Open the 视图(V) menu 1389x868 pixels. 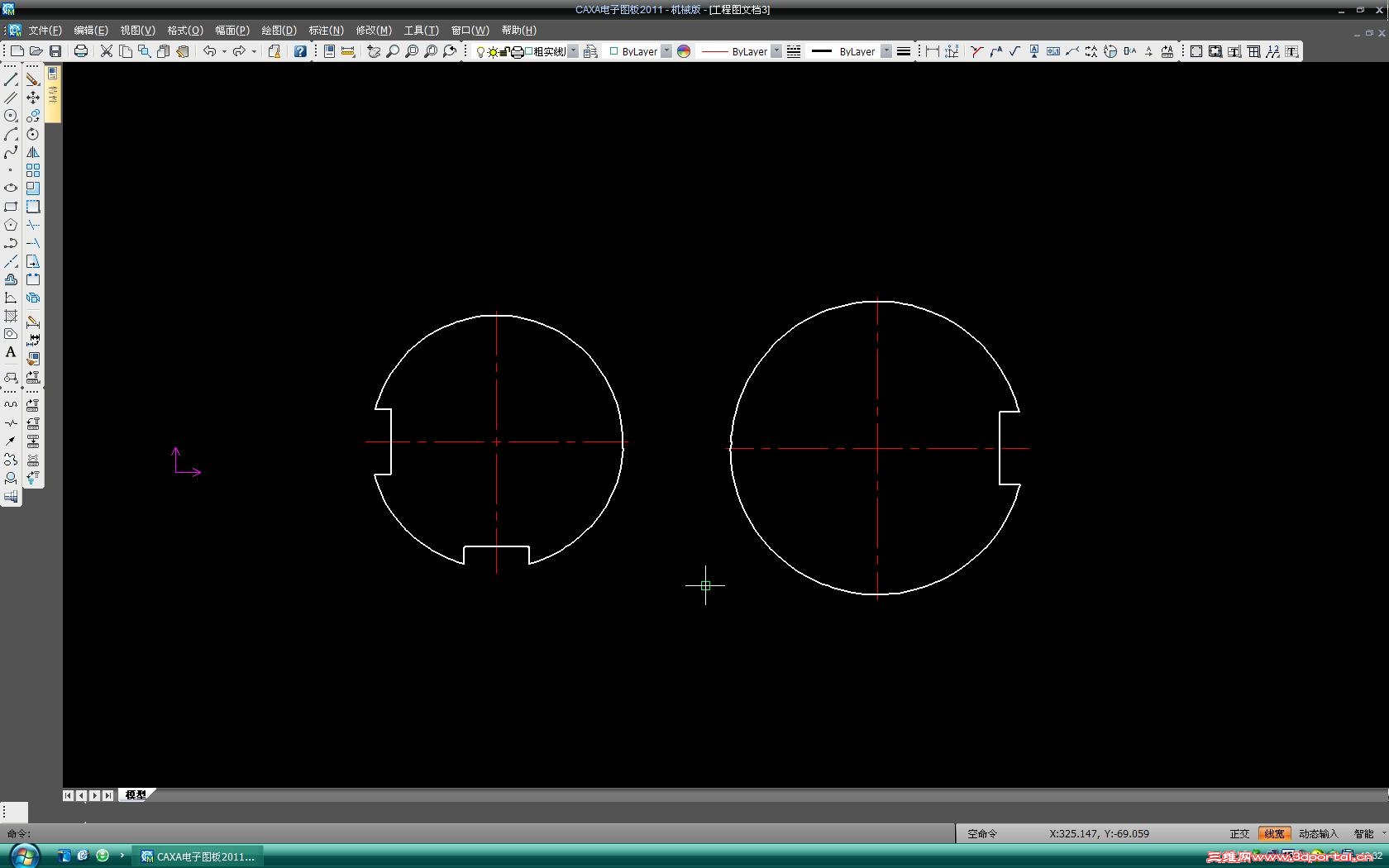coord(137,30)
